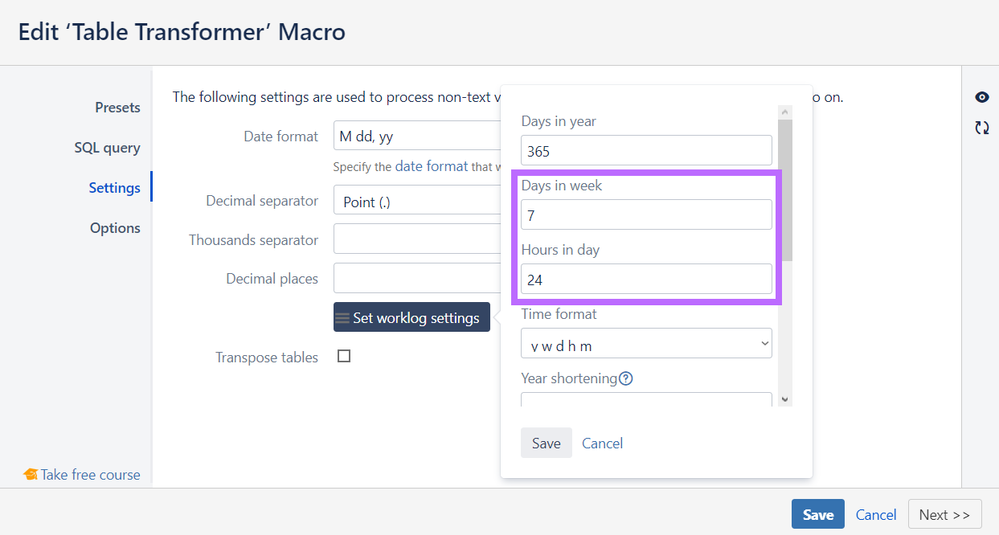Switch to the SQL query tab
Screen dimensions: 999x535
(107, 147)
